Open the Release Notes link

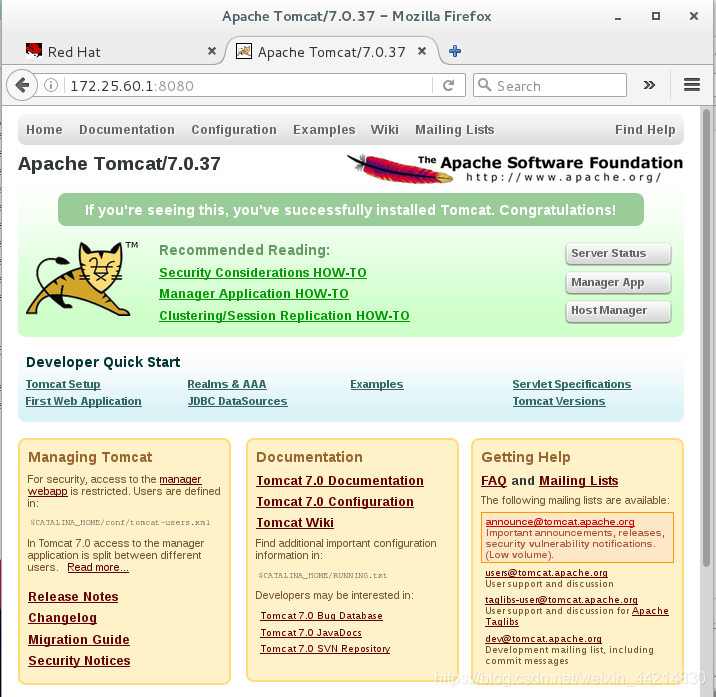pyautogui.click(x=73, y=597)
